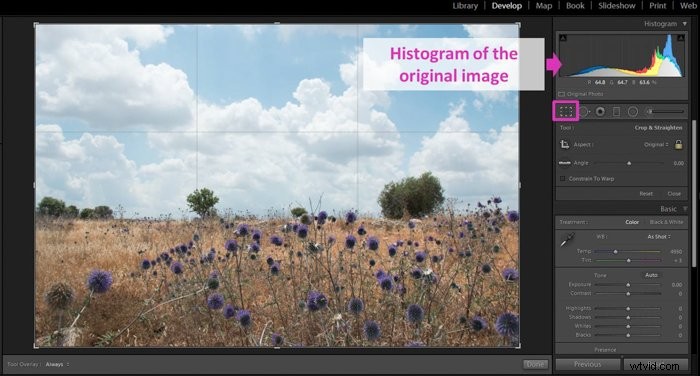Switch to the Print module

point(658,6)
